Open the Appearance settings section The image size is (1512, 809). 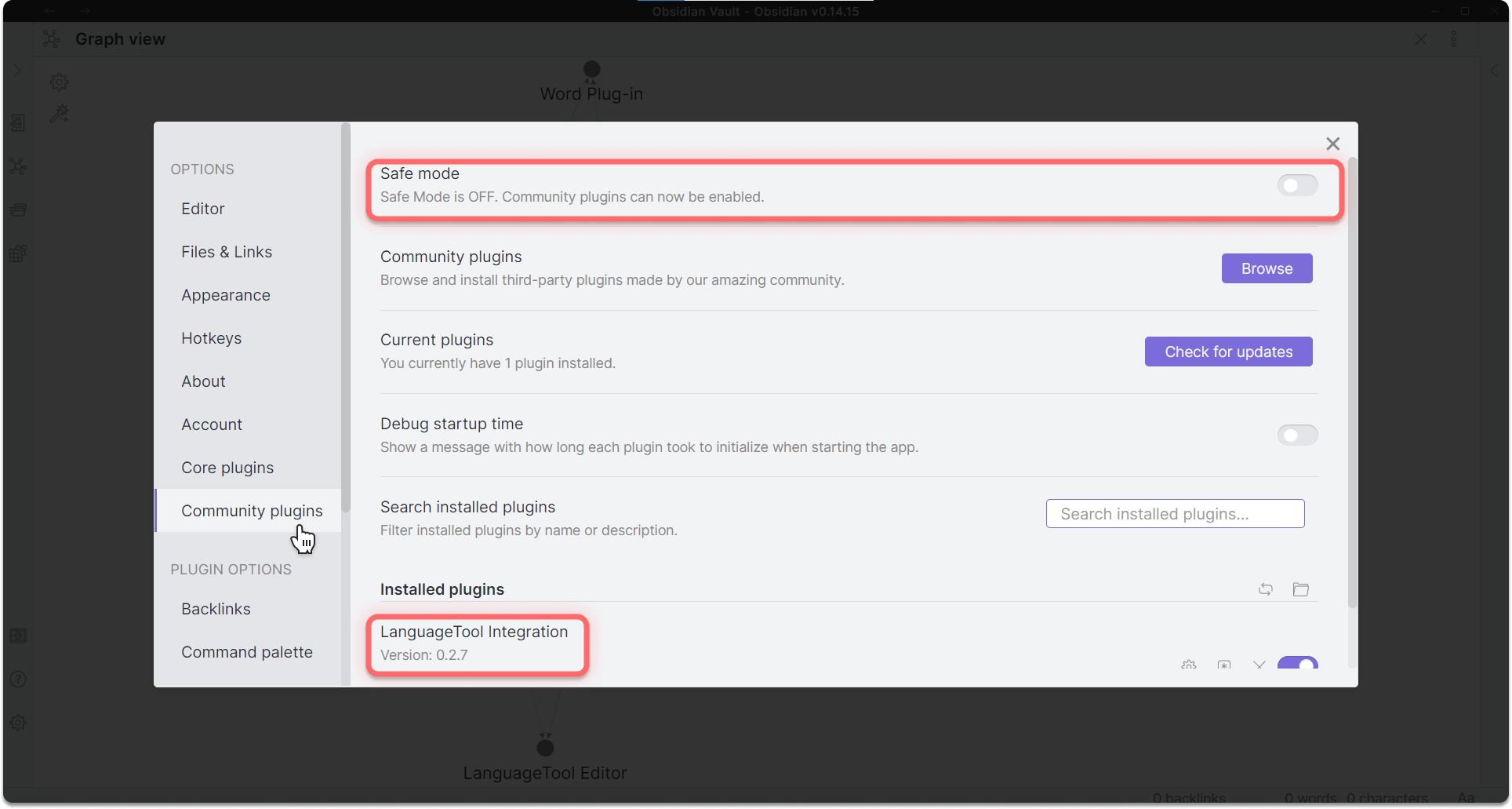tap(248, 295)
